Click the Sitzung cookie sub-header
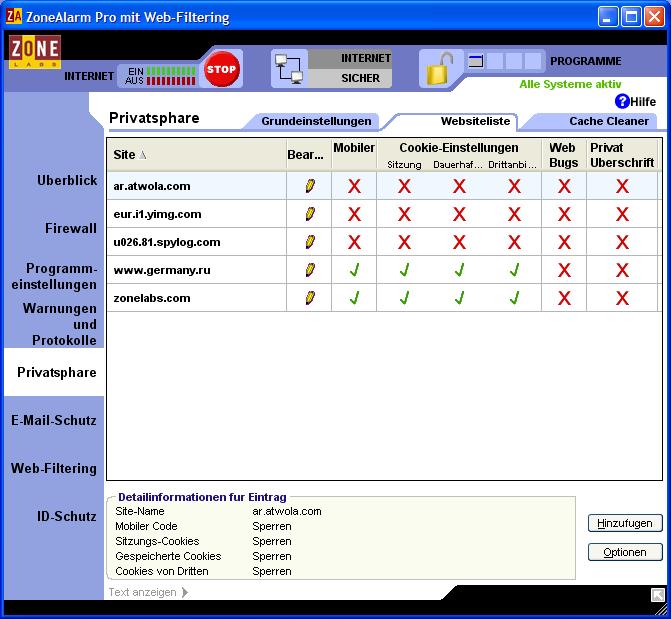 point(404,165)
